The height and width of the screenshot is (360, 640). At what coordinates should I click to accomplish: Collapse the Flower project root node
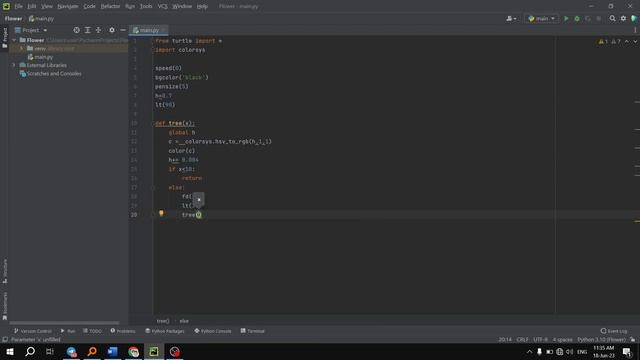click(x=14, y=40)
